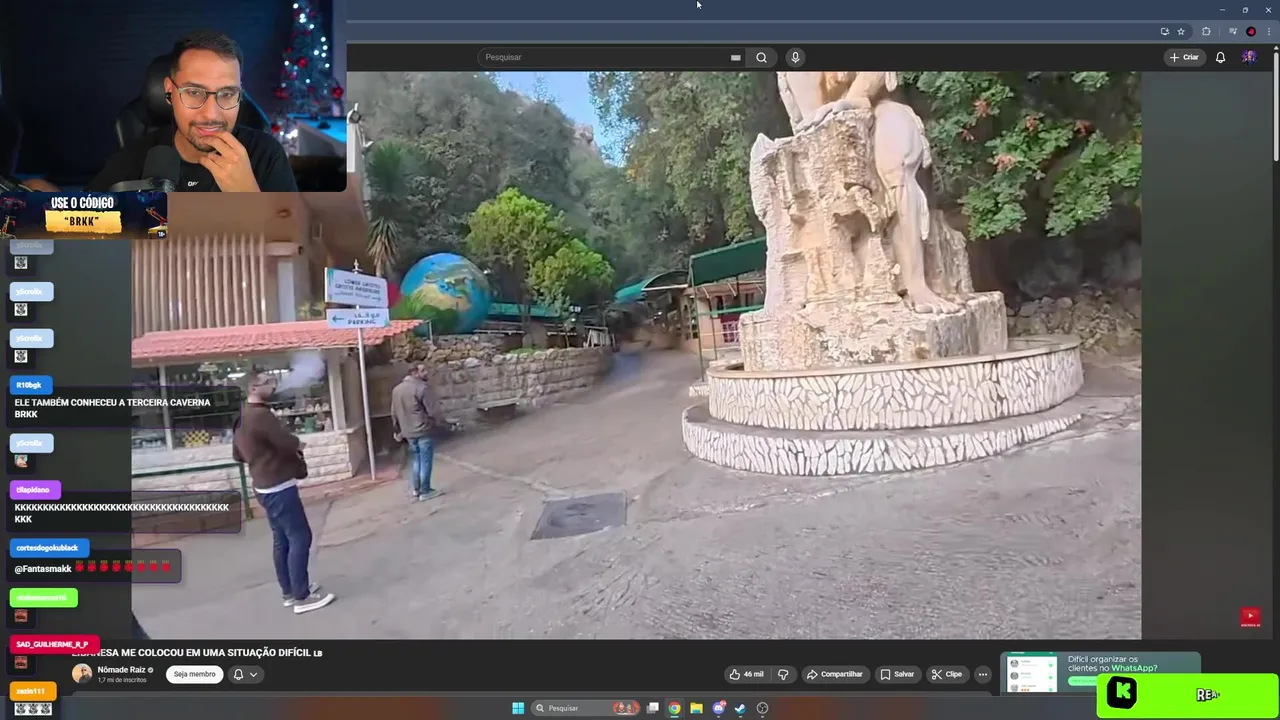
Task: Click the Nômade Raiz channel avatar
Action: tap(82, 674)
